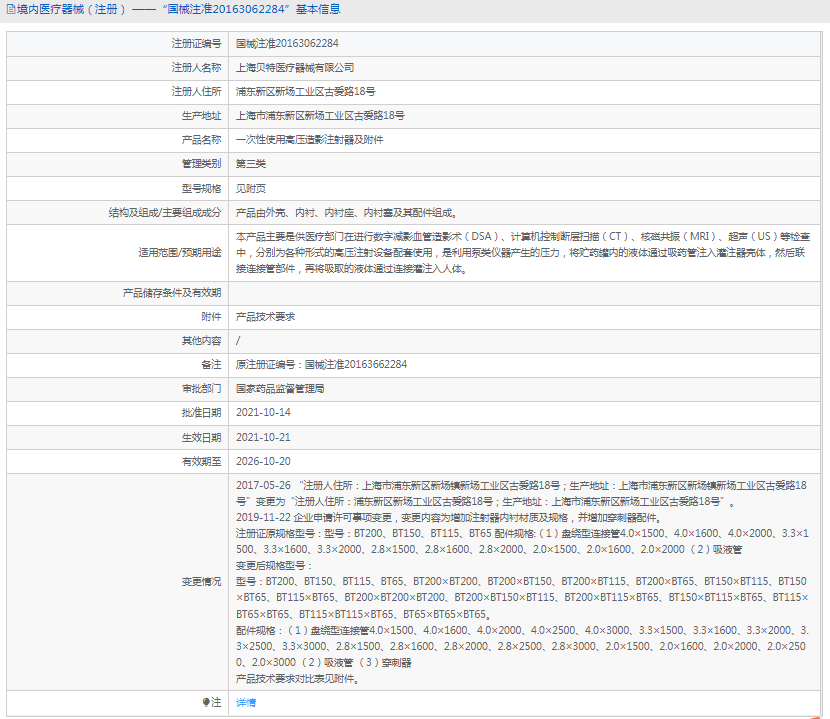The width and height of the screenshot is (830, 719).
Task: Click the 其他内容 label
Action: click(201, 340)
